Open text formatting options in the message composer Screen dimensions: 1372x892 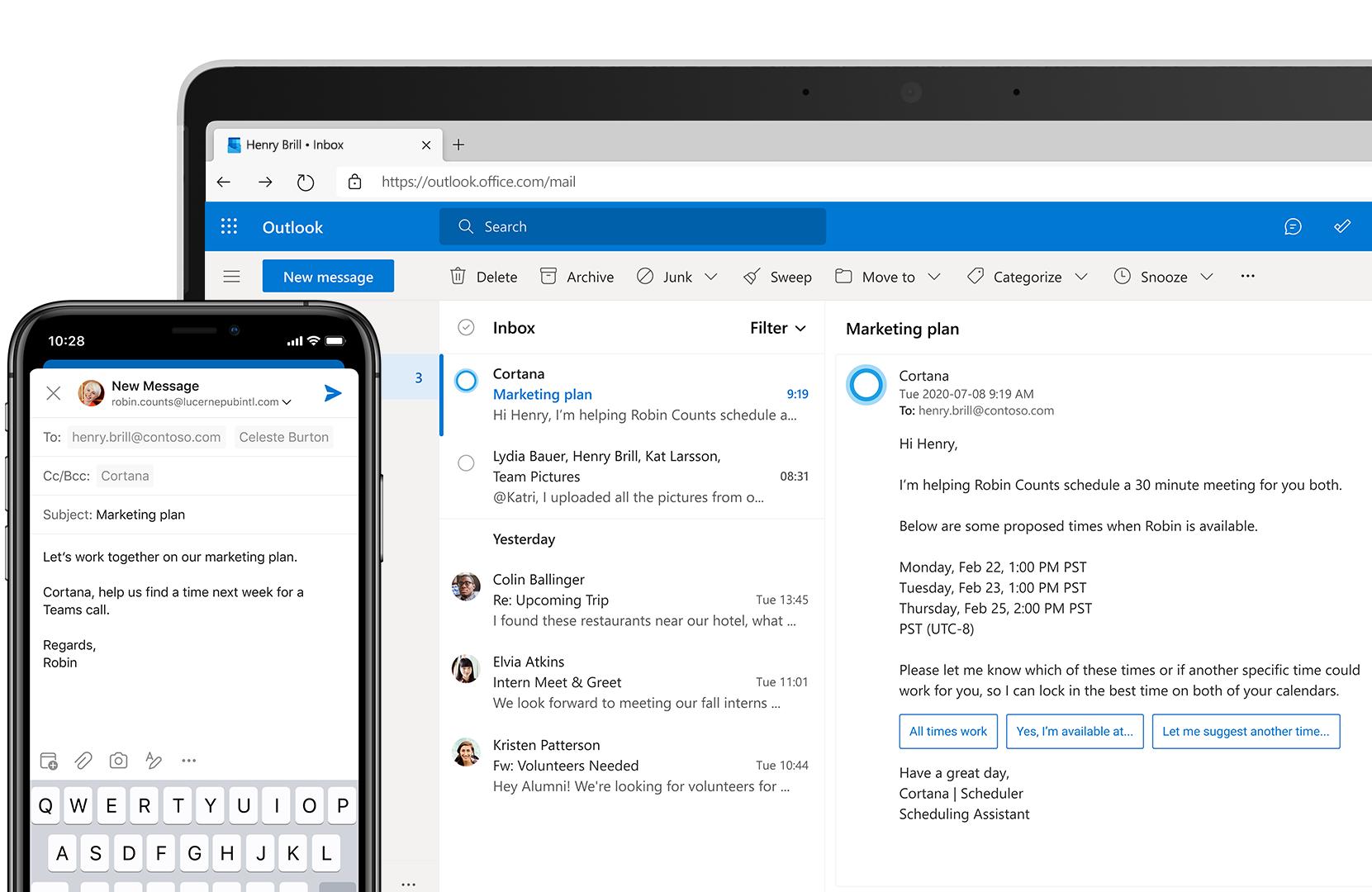pyautogui.click(x=154, y=761)
